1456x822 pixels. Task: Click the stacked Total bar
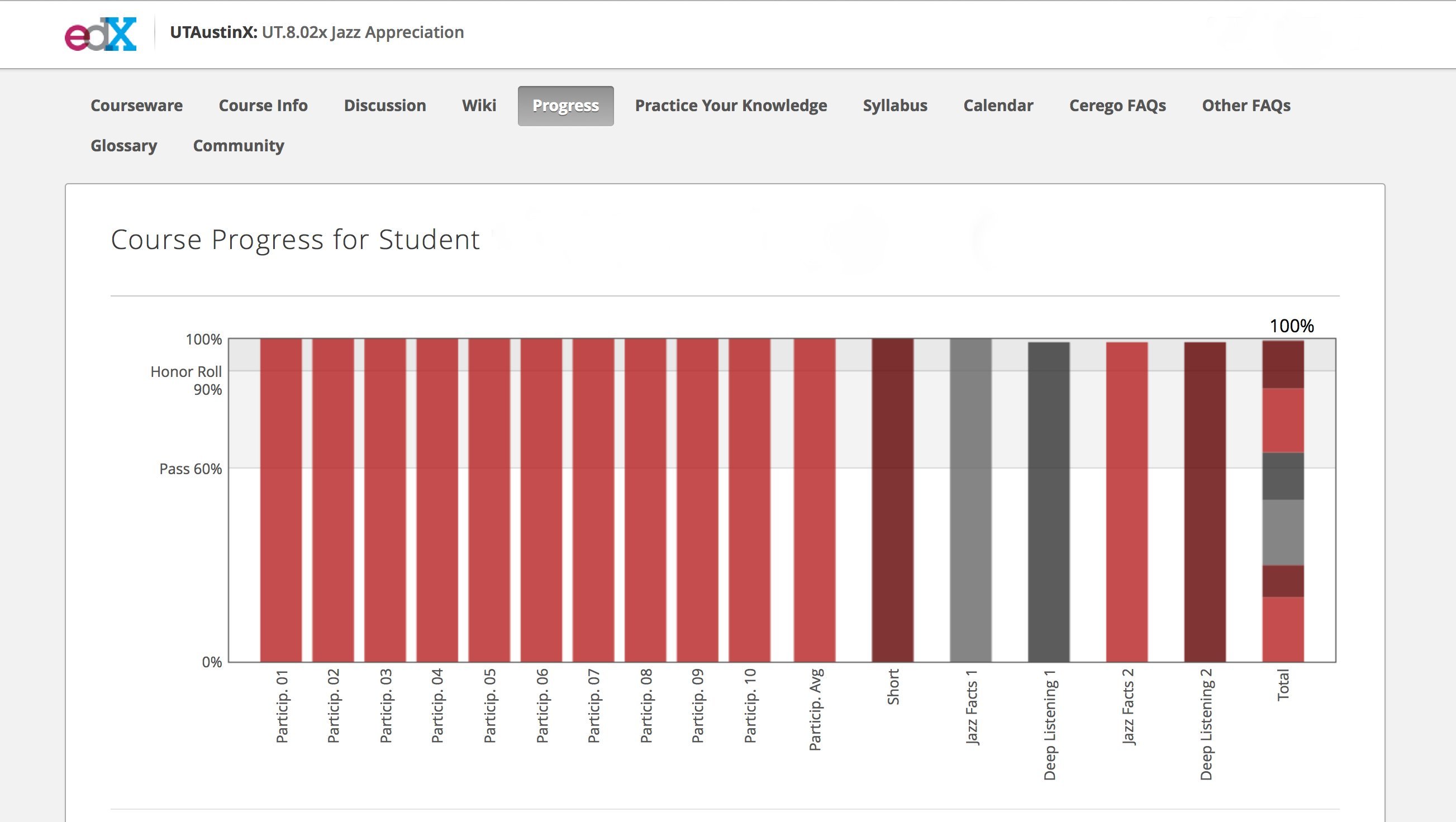pyautogui.click(x=1283, y=501)
